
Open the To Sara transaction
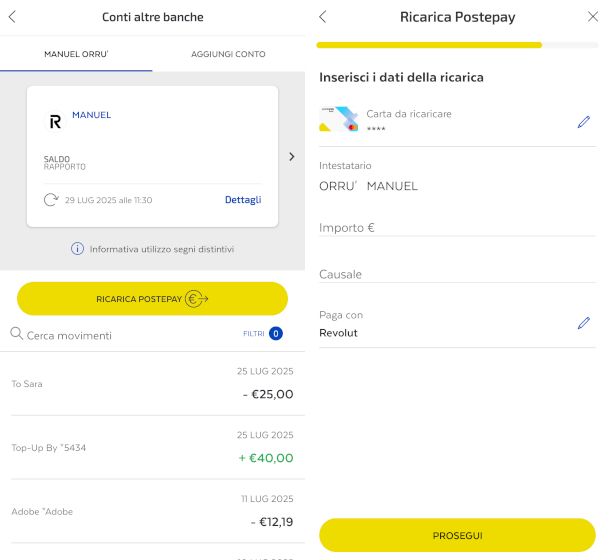(152, 384)
